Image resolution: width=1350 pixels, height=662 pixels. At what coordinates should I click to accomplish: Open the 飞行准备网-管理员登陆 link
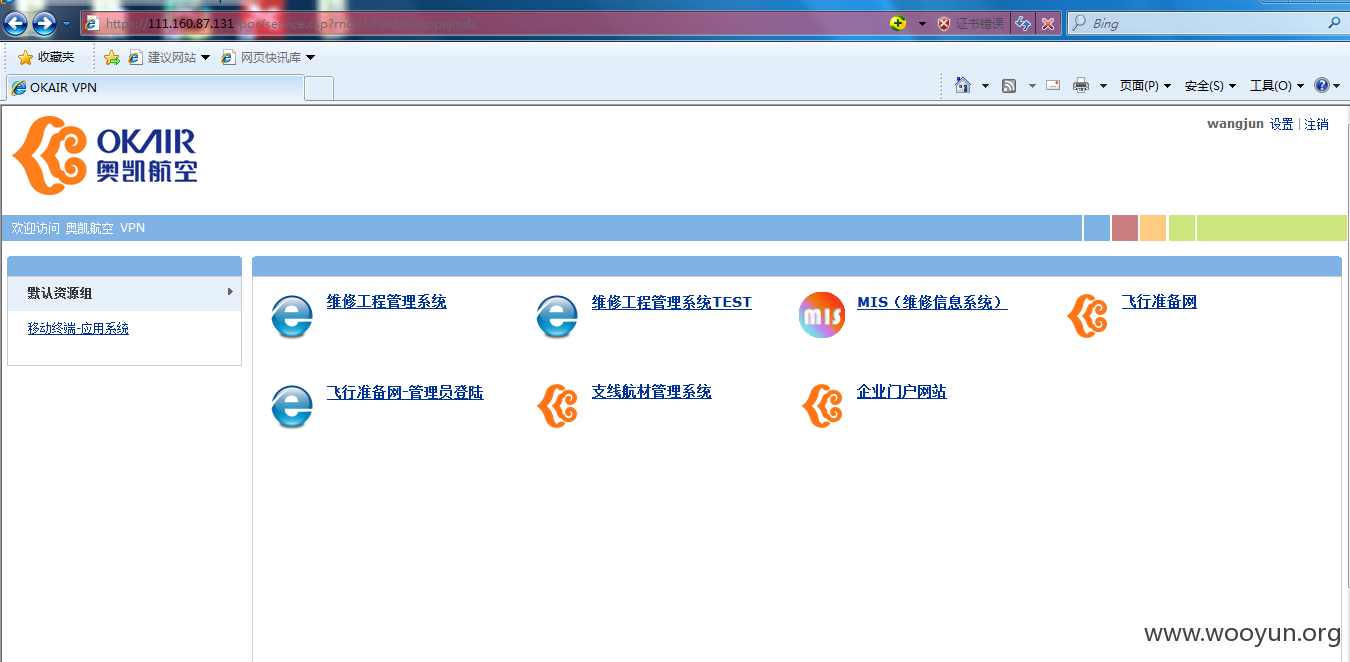point(404,392)
